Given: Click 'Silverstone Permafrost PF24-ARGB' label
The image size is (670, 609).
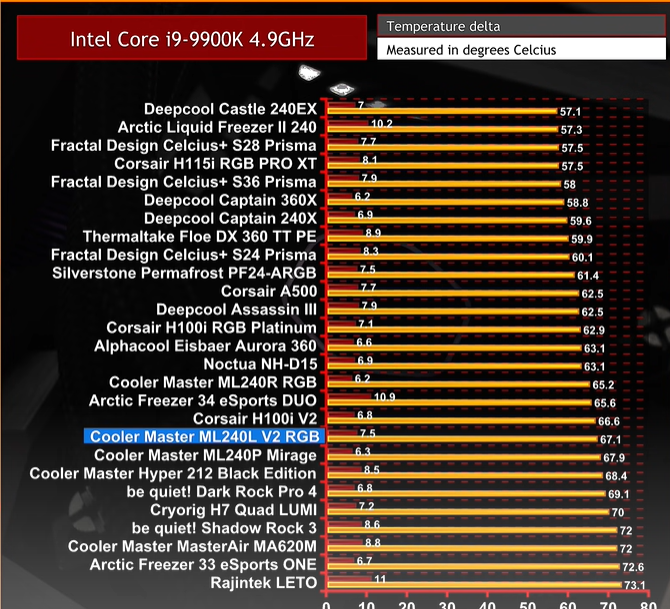Looking at the screenshot, I should (x=184, y=273).
